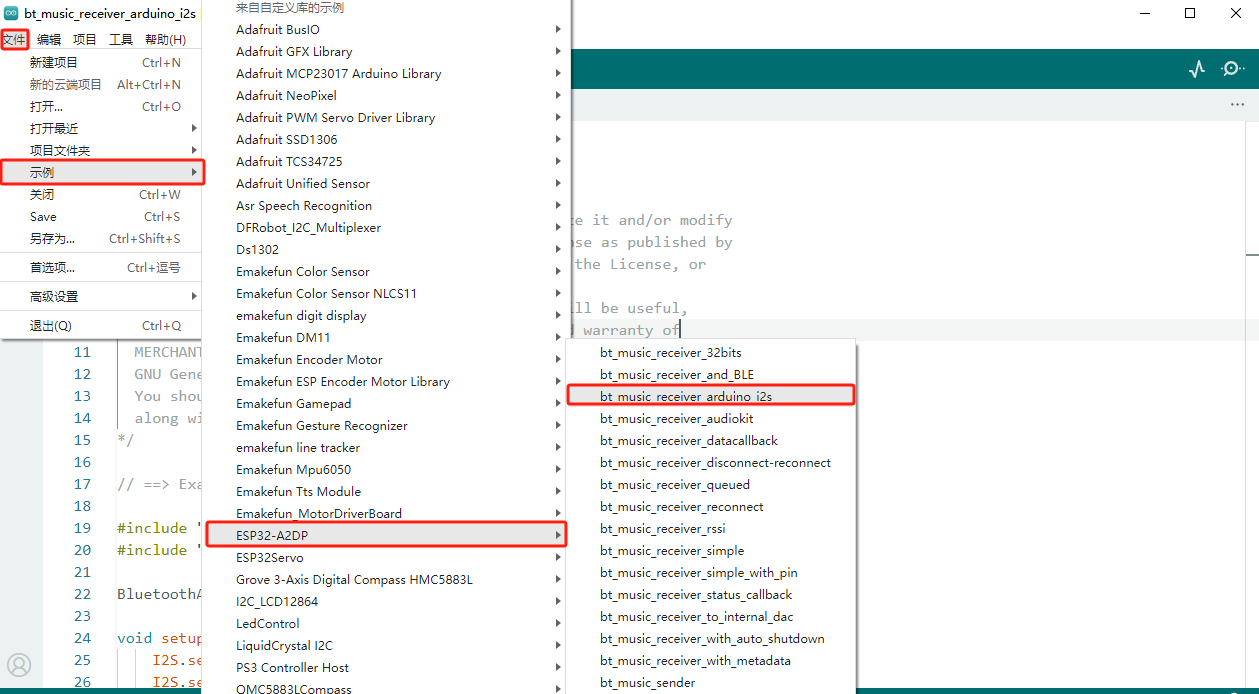Open the 项目 menu

pos(85,39)
